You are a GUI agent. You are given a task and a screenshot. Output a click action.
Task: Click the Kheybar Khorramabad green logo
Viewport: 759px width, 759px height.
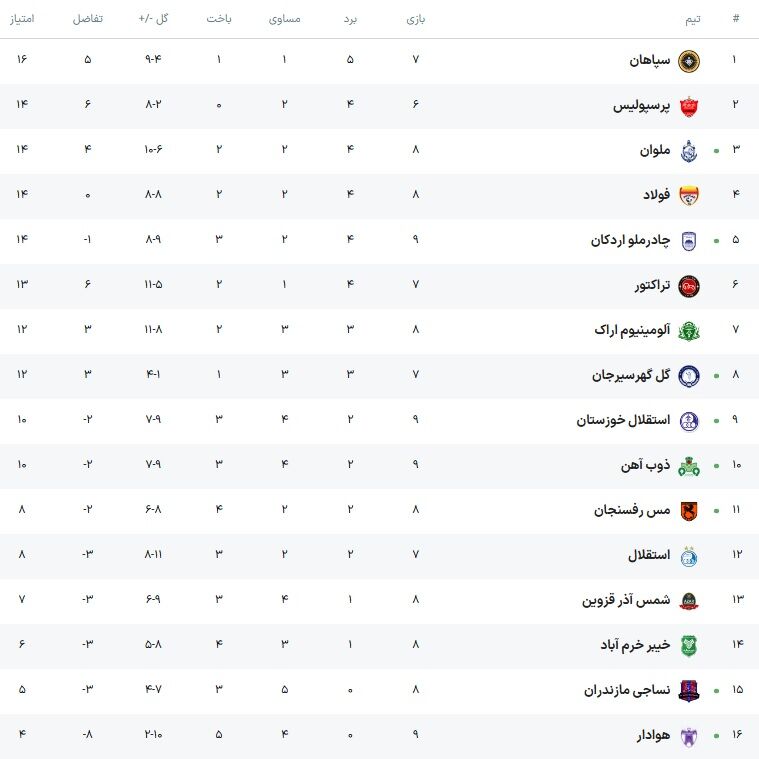coord(689,646)
